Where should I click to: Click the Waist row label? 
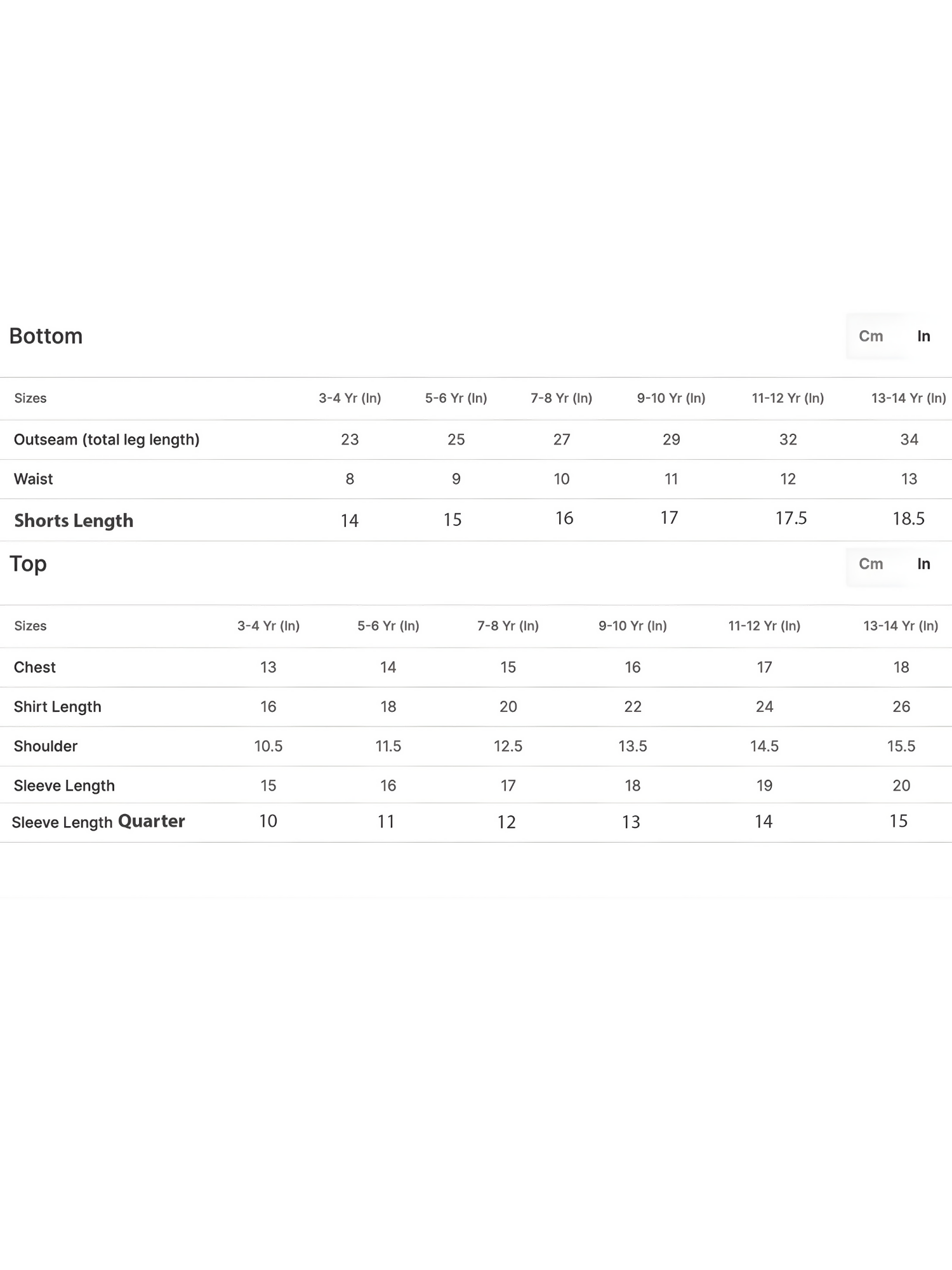34,479
